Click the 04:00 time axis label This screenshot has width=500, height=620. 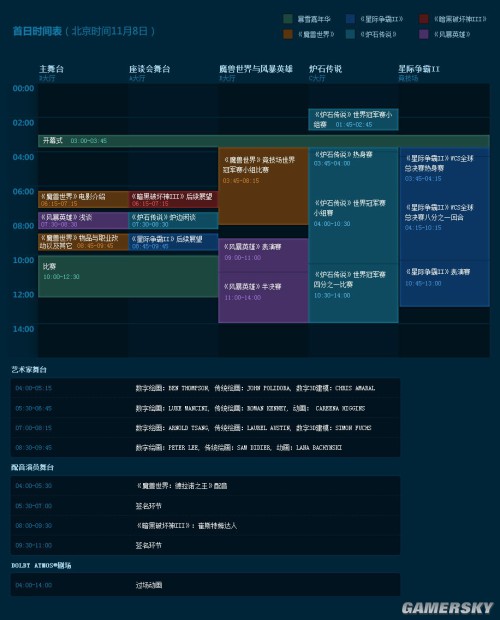pyautogui.click(x=23, y=157)
